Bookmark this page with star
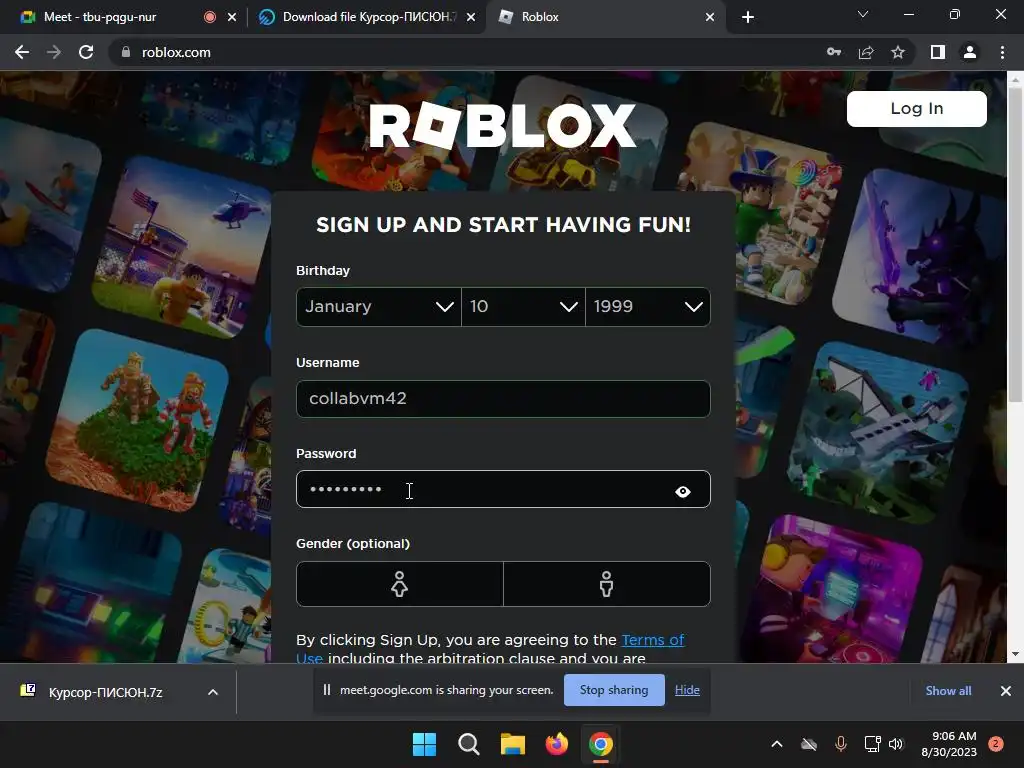The image size is (1024, 768). pyautogui.click(x=898, y=52)
